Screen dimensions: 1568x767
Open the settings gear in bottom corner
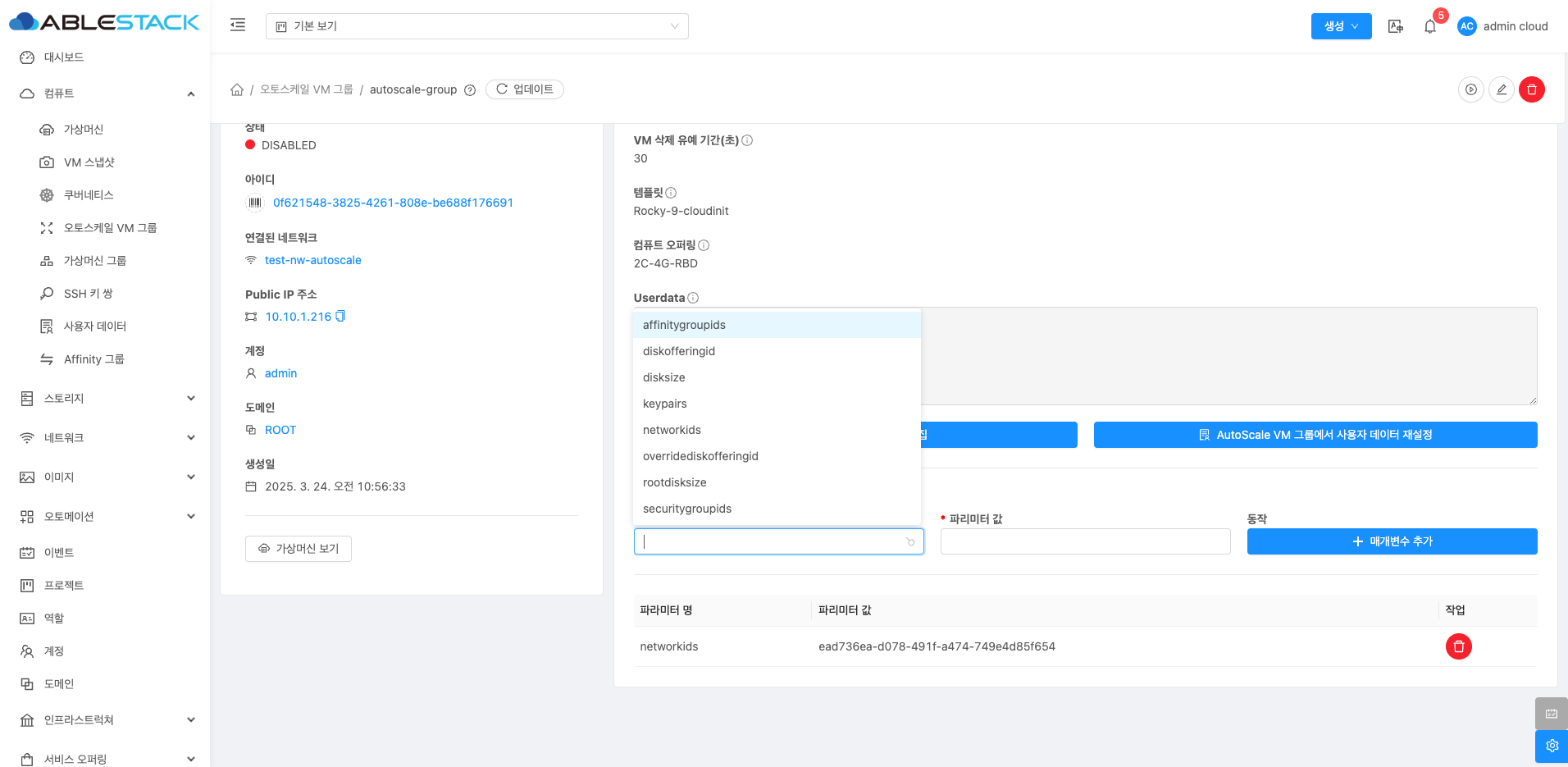[1551, 746]
